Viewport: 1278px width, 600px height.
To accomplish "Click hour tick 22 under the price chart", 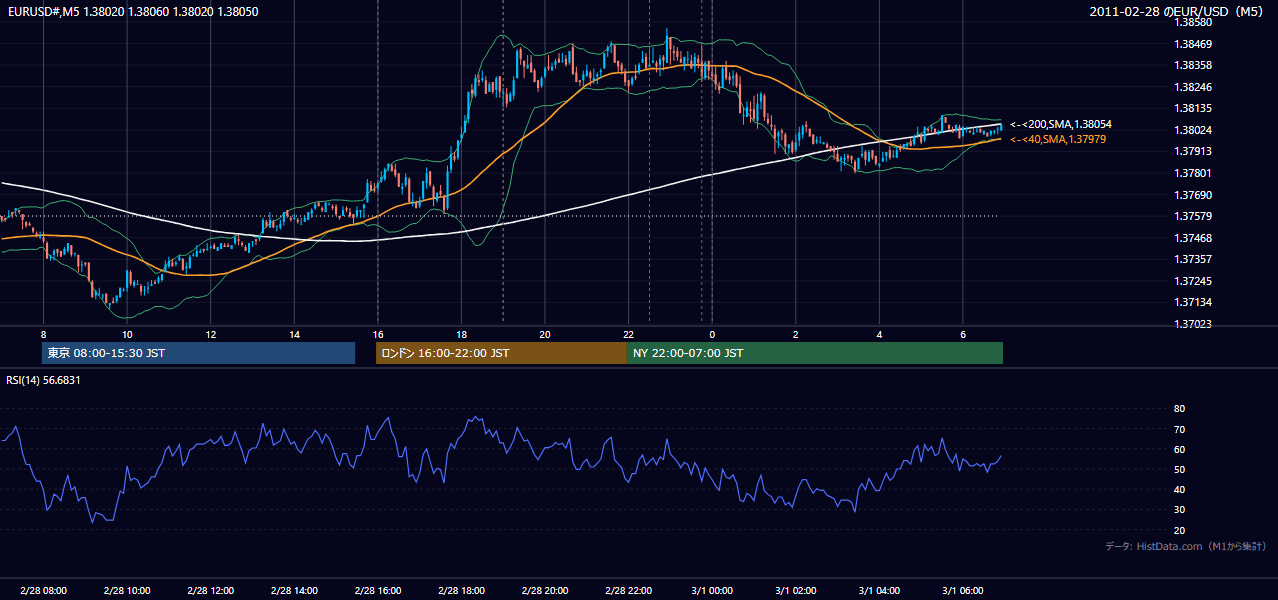I will (628, 334).
